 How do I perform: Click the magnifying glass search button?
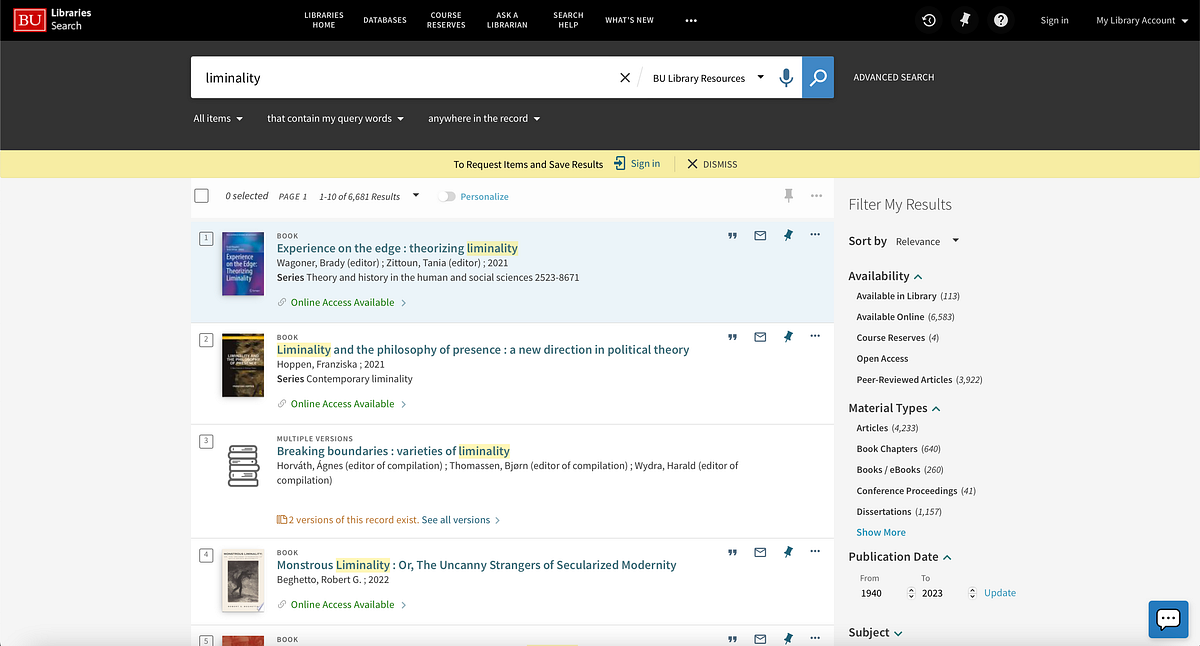[x=818, y=77]
